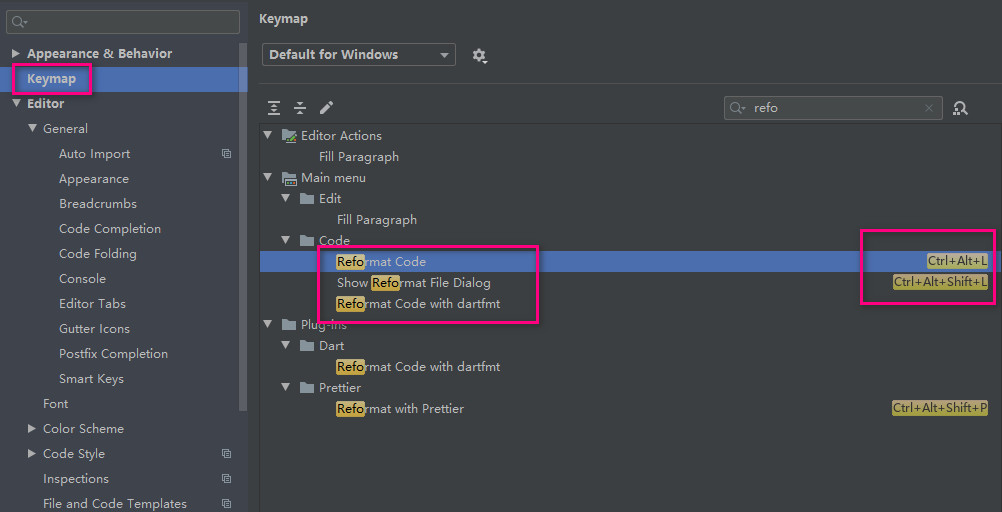The image size is (1002, 512).
Task: Click the Ctrl+Alt+L shortcut label
Action: pos(957,261)
